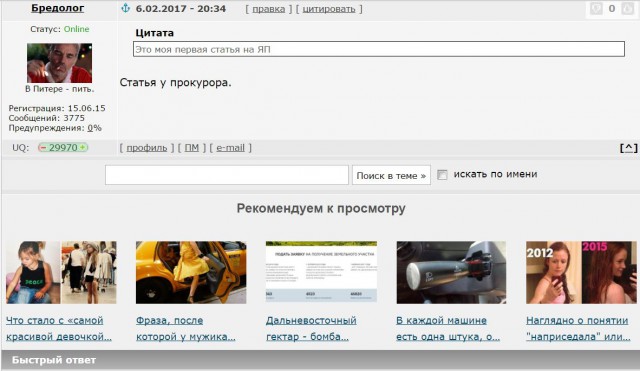Click the anchor permalink icon beside the post date

click(125, 8)
